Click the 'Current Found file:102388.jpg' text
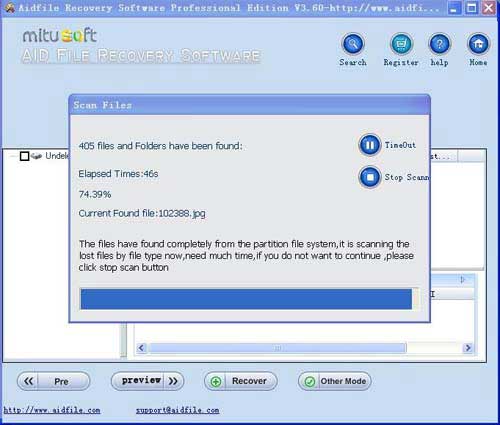500x425 pixels. (x=142, y=213)
